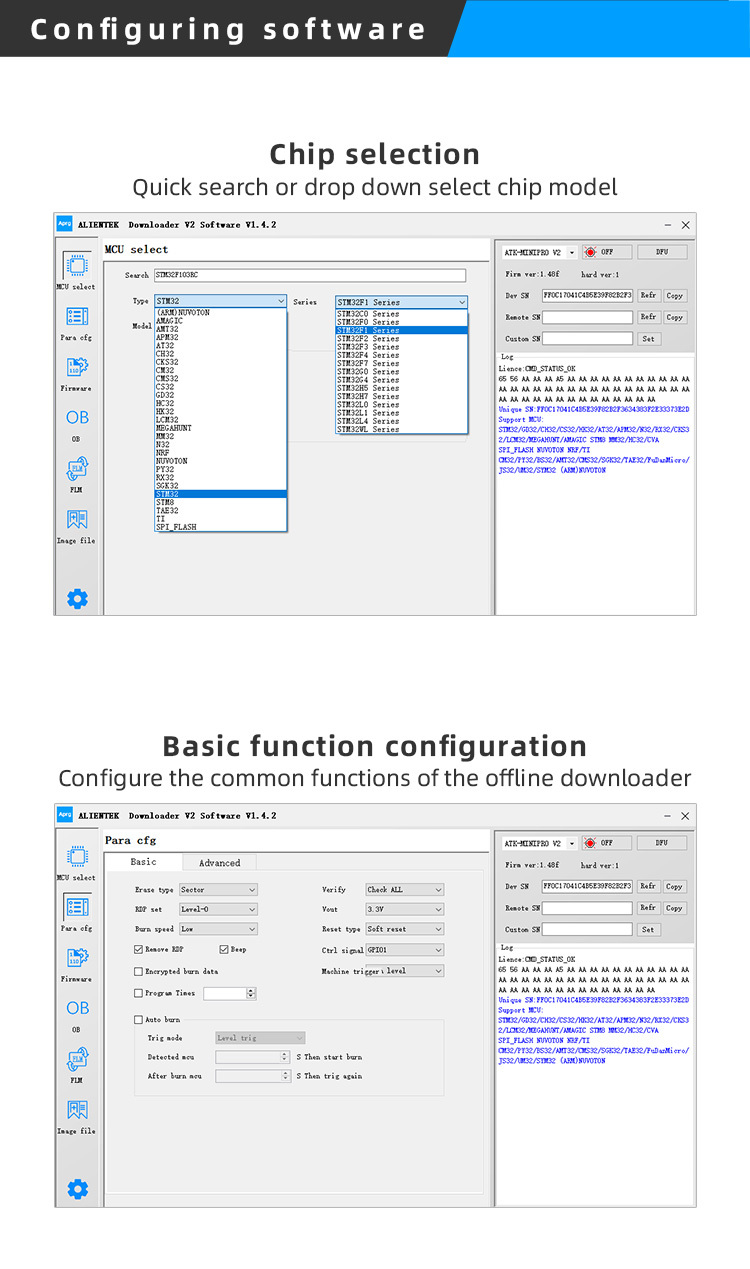Viewport: 750px width, 1269px height.
Task: Uncheck the Remove RDP checkbox
Action: click(138, 949)
